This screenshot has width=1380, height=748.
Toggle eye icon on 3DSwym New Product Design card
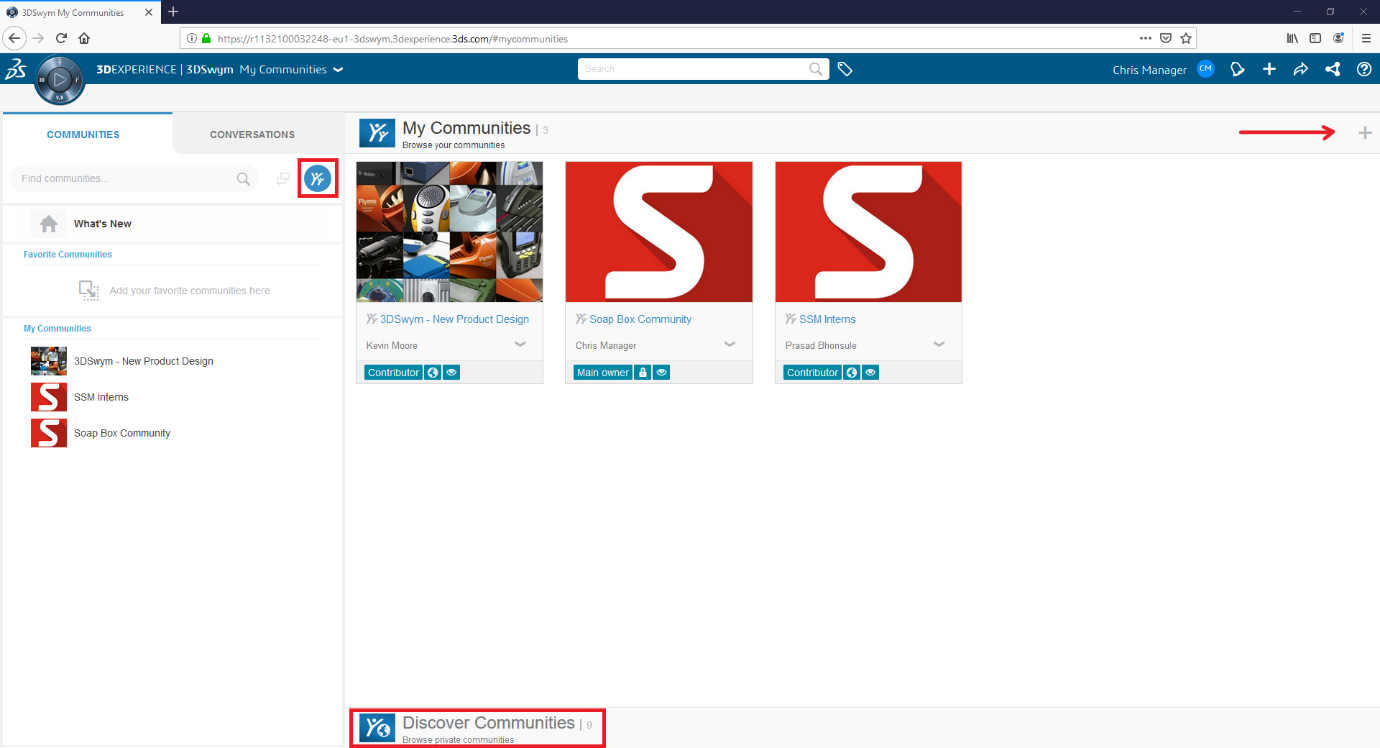coord(451,373)
